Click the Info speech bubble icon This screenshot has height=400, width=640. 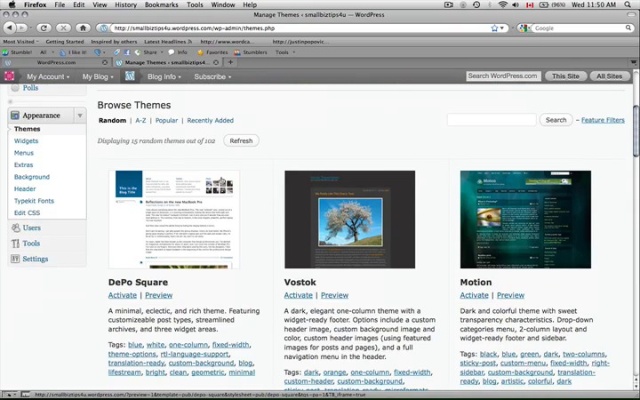tap(171, 52)
